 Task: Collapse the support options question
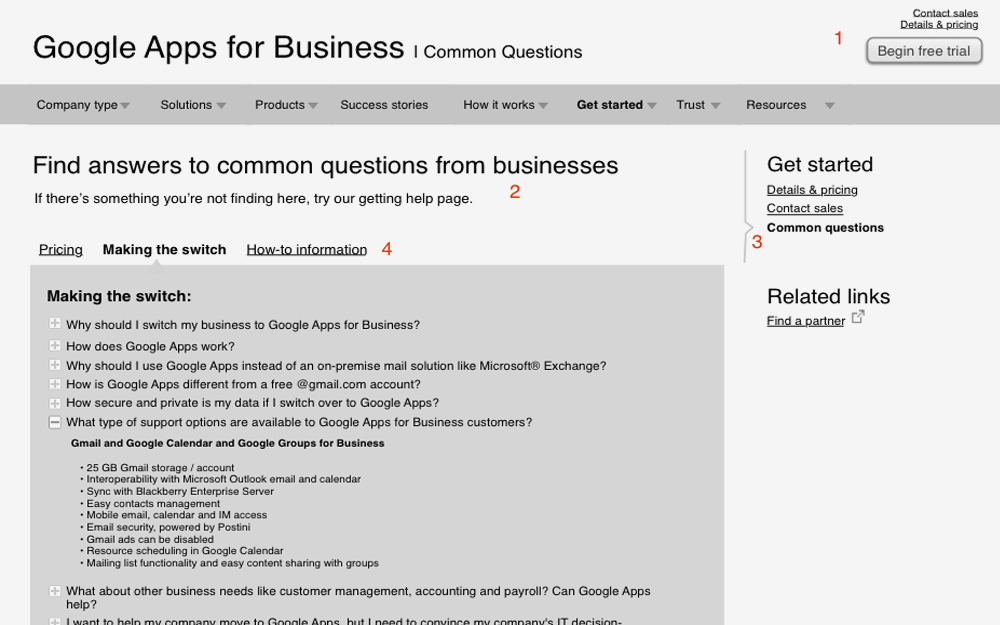(54, 422)
